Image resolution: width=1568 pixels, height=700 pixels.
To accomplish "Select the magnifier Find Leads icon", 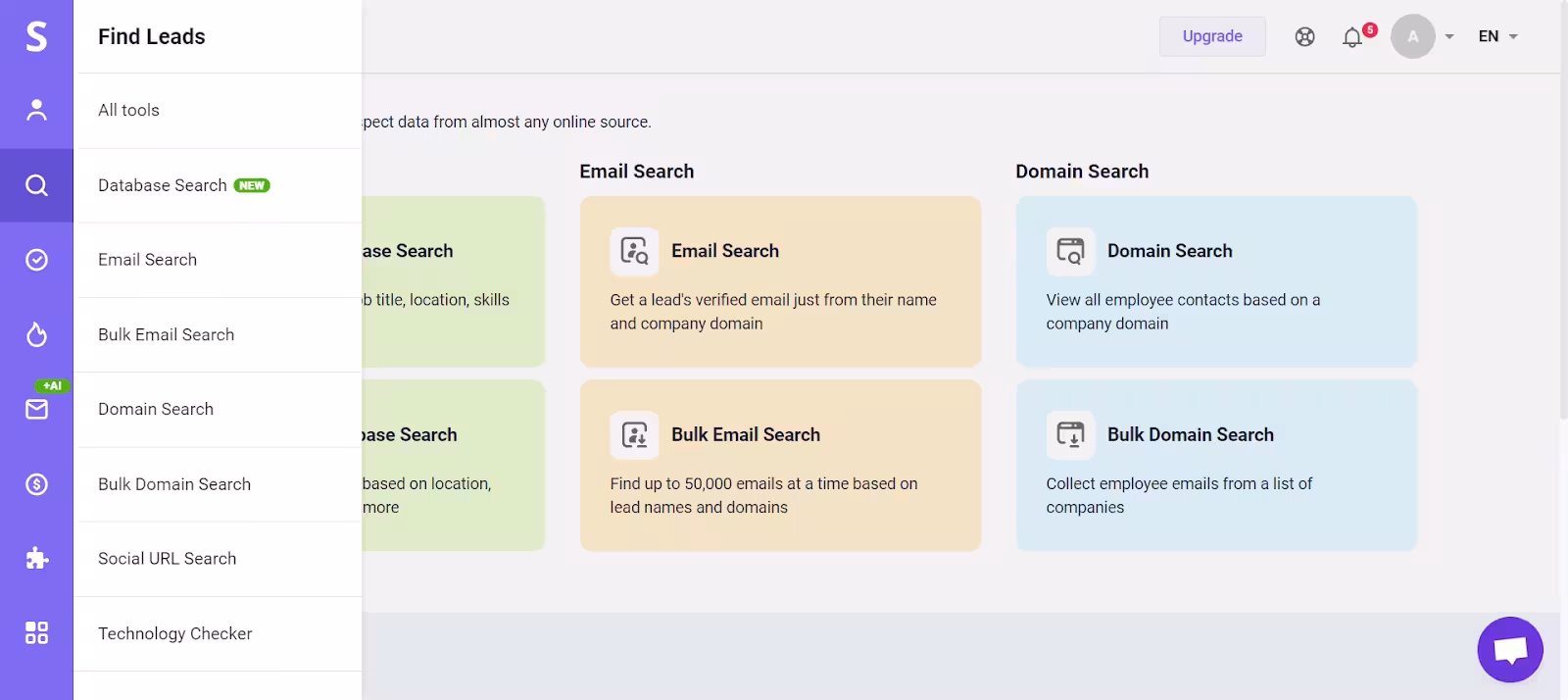I will coord(36,185).
